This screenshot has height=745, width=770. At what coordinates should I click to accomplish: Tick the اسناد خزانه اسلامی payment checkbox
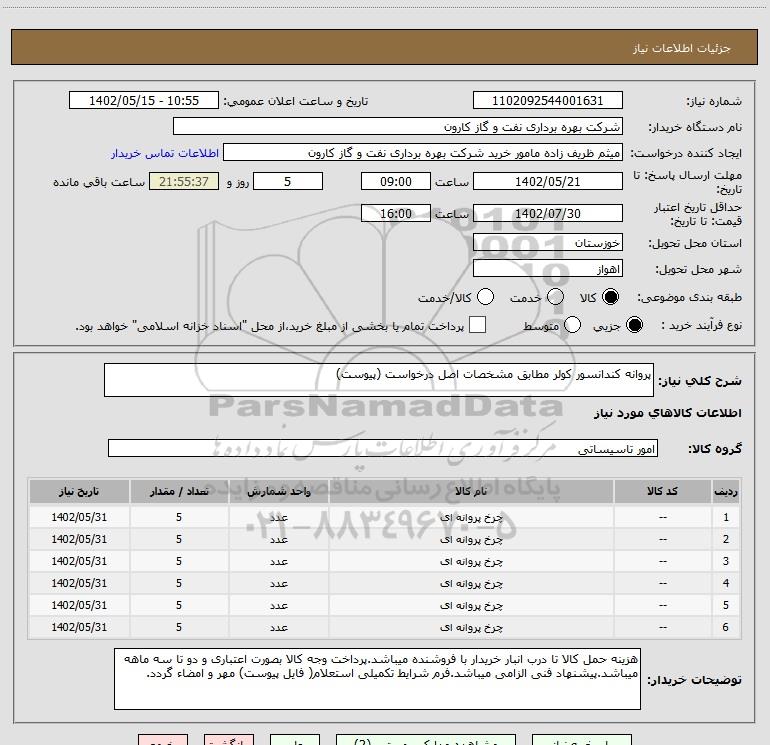[x=477, y=325]
